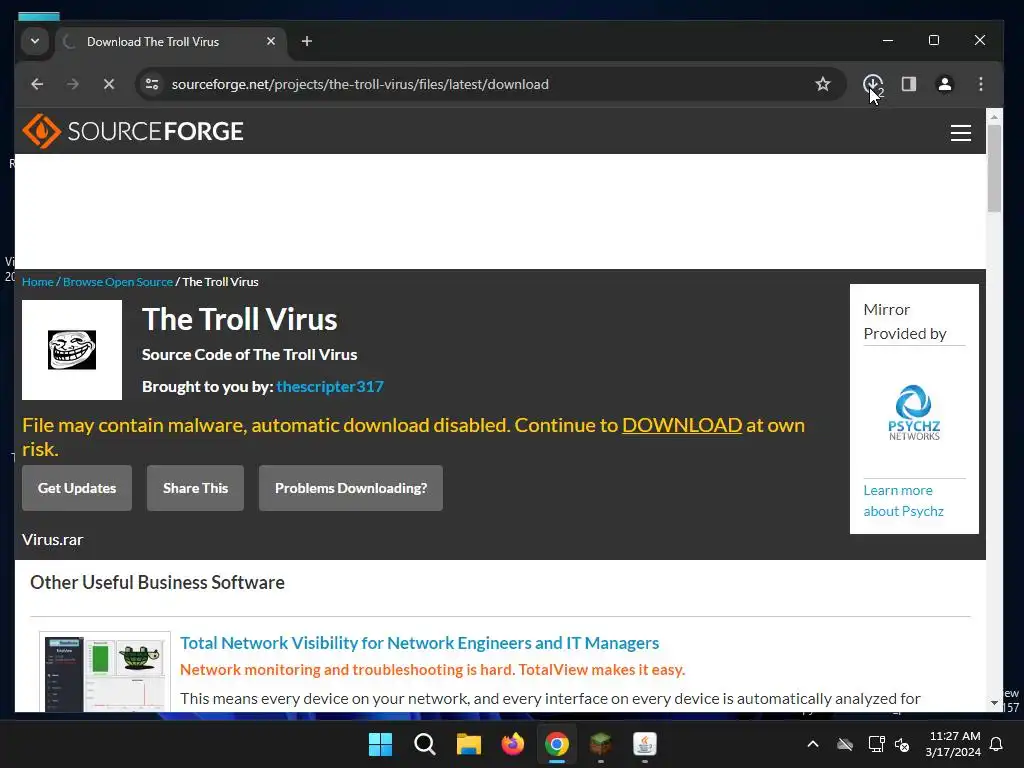The width and height of the screenshot is (1024, 768).
Task: Open Chrome downloads icon in toolbar
Action: [872, 84]
